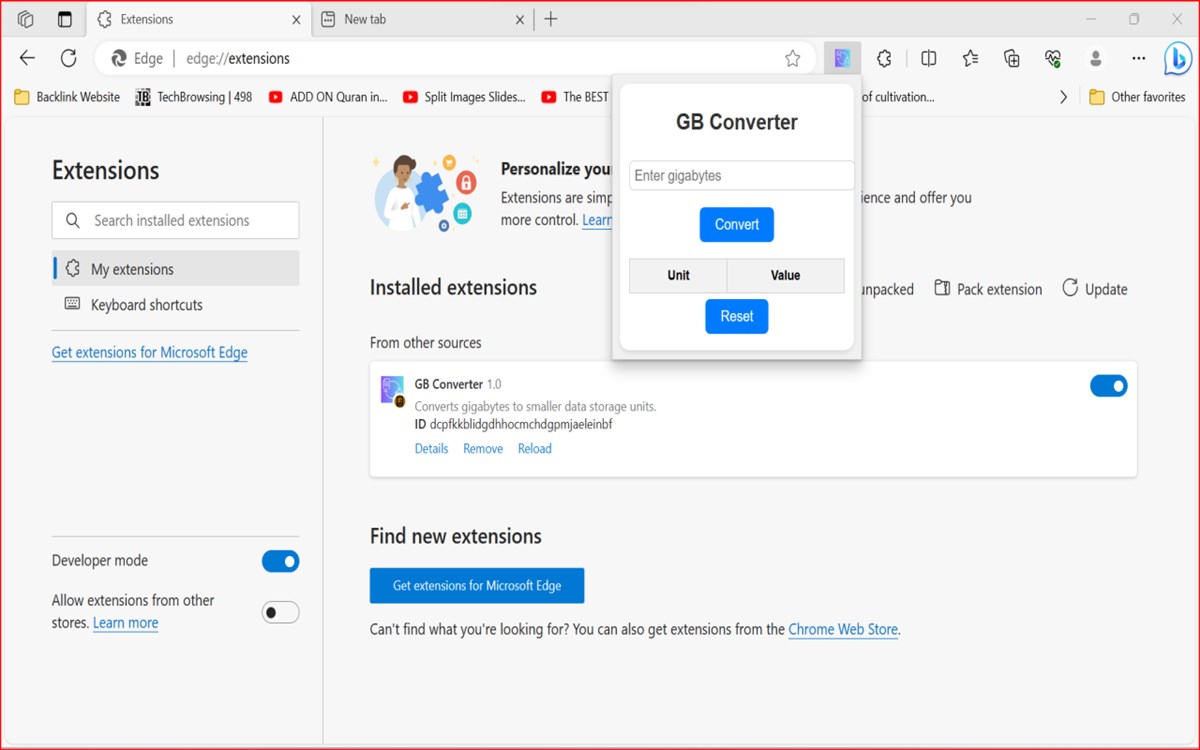Open the ADD ON Quran in... bookmark
Image resolution: width=1200 pixels, height=750 pixels.
pyautogui.click(x=328, y=97)
